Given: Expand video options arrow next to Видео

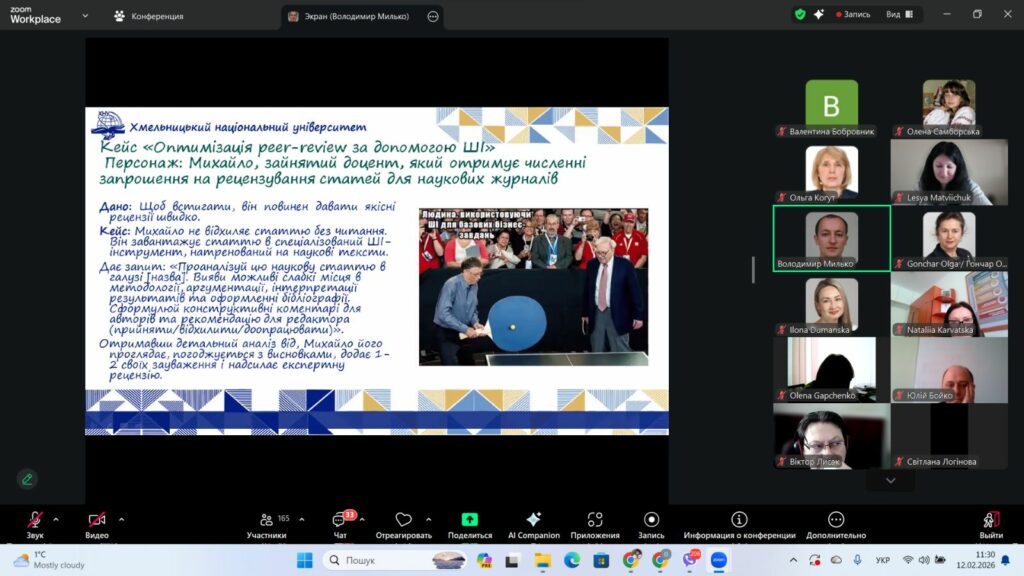Looking at the screenshot, I should [121, 519].
